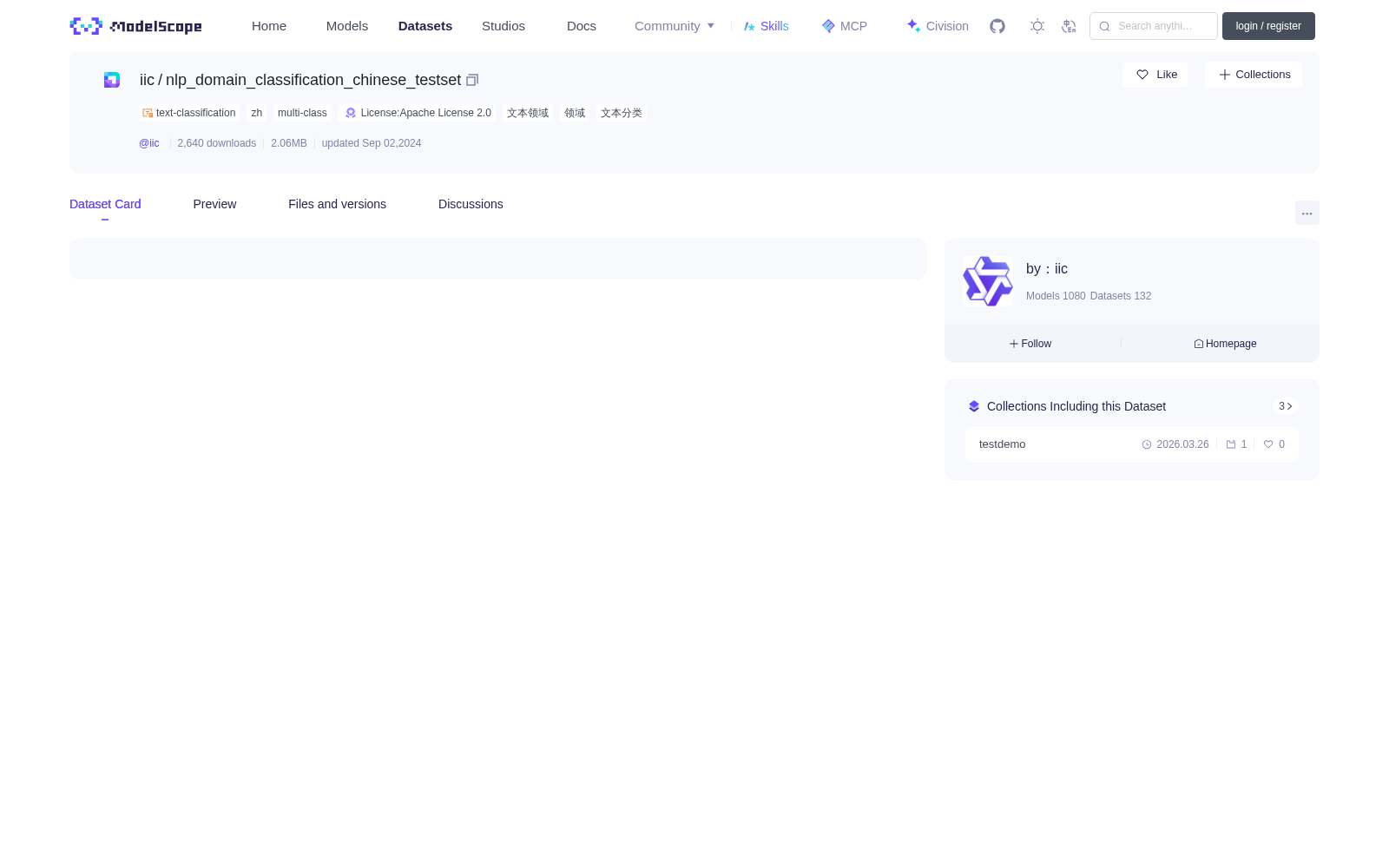Click the multi-class tag

(x=302, y=113)
